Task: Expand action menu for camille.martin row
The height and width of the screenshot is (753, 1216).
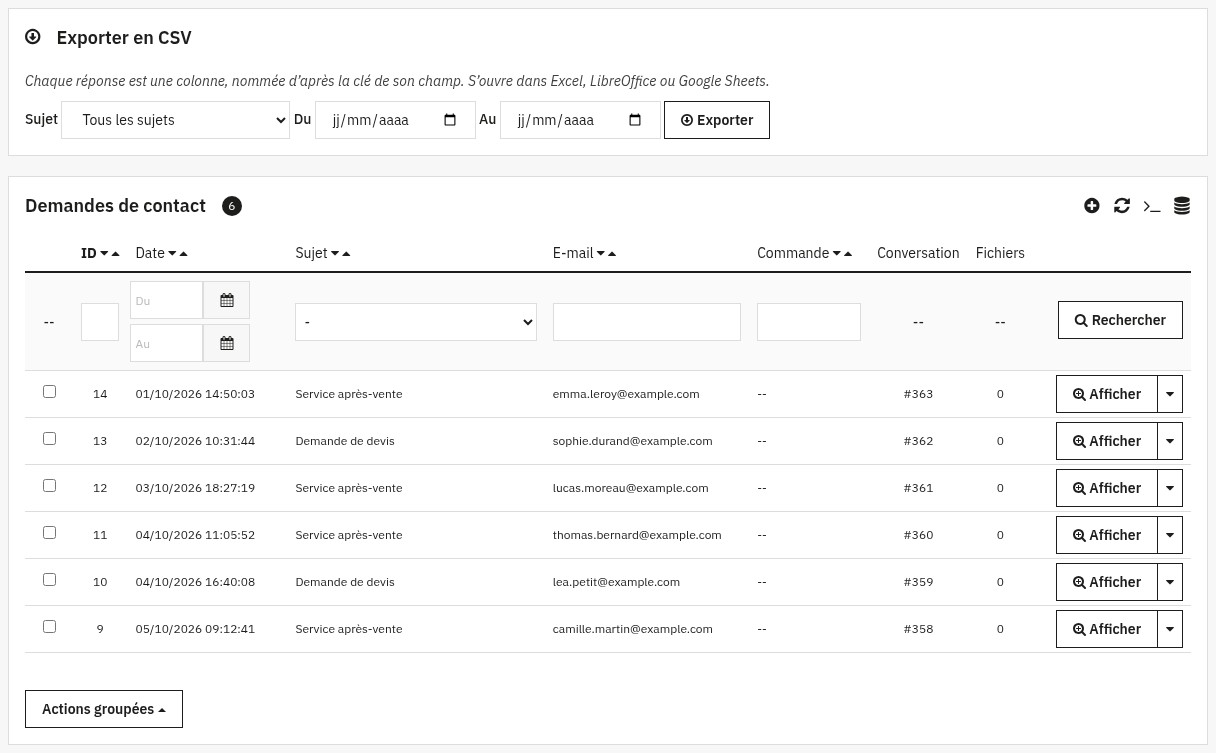Action: pyautogui.click(x=1170, y=629)
